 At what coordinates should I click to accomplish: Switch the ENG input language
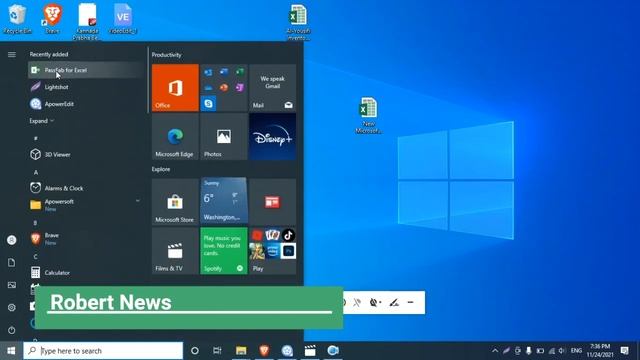click(x=576, y=351)
